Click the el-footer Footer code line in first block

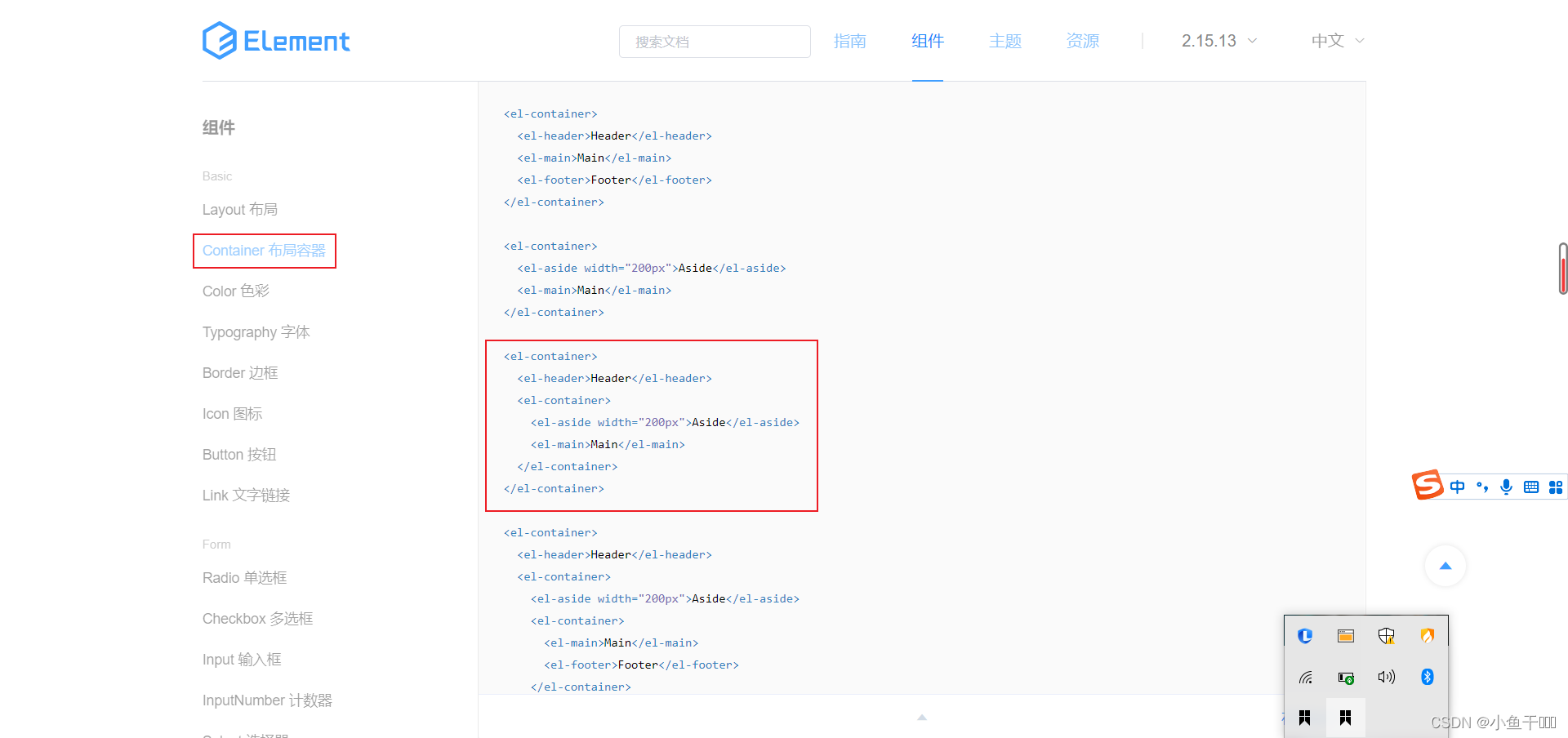coord(614,180)
